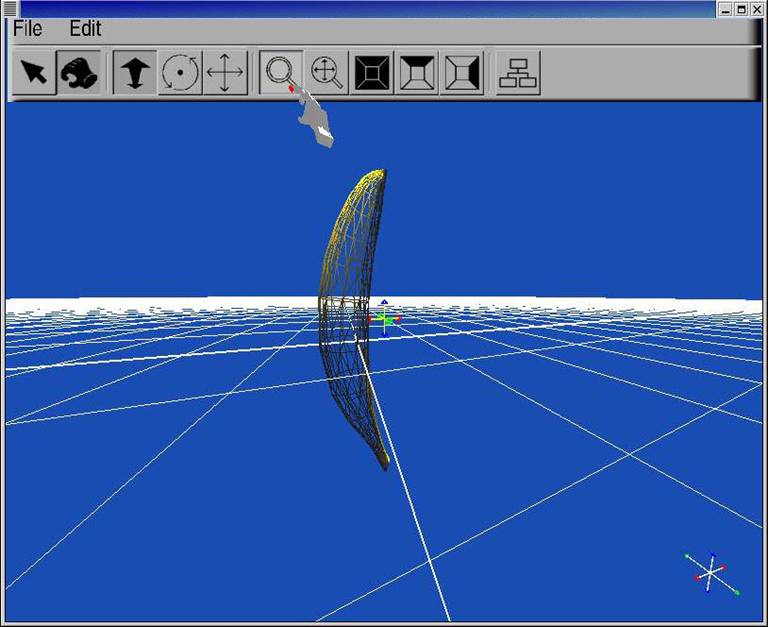Activate the magnifier zoom tool
Screen dimensions: 768x627
click(281, 72)
